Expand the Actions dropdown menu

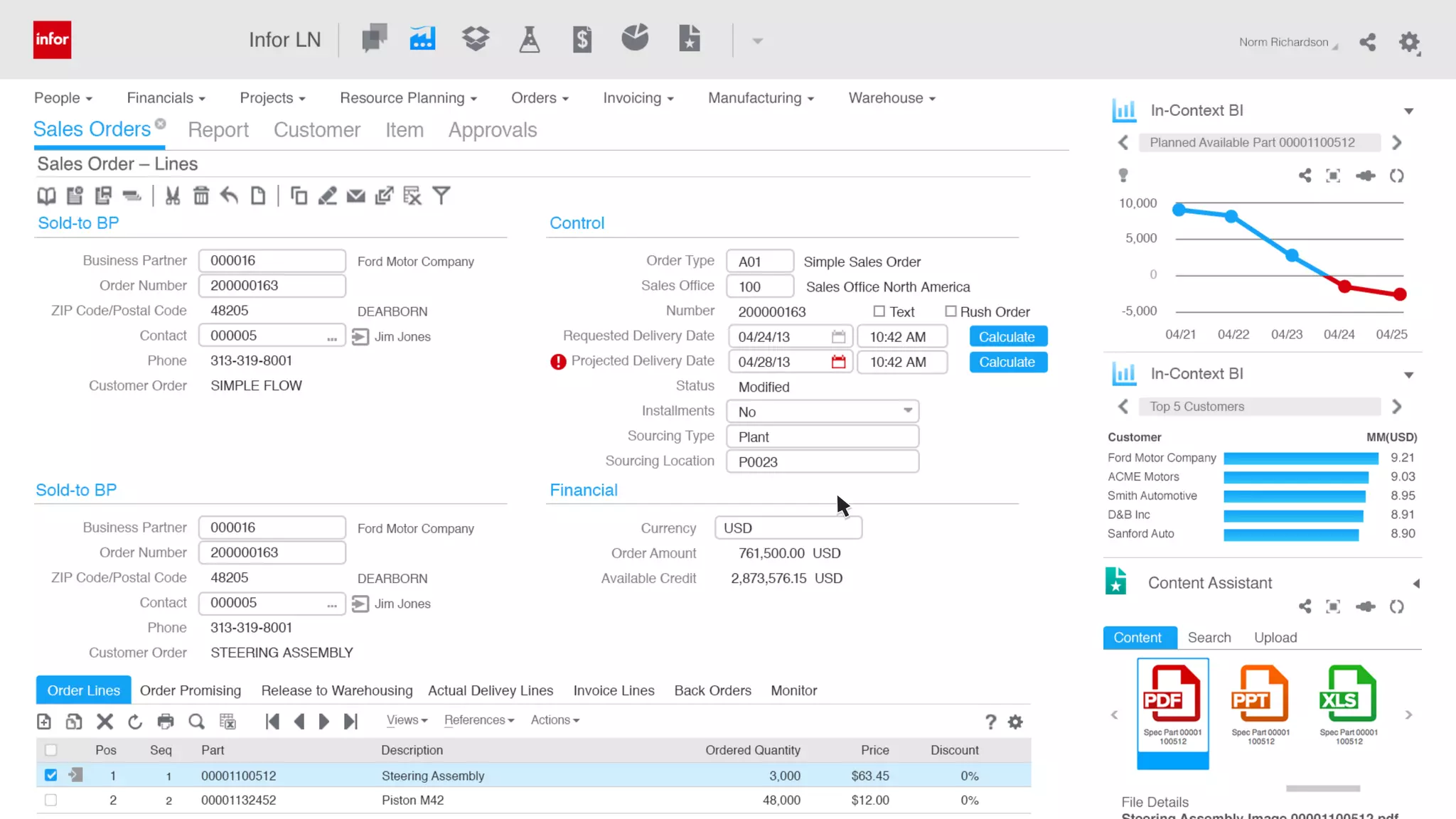point(555,720)
